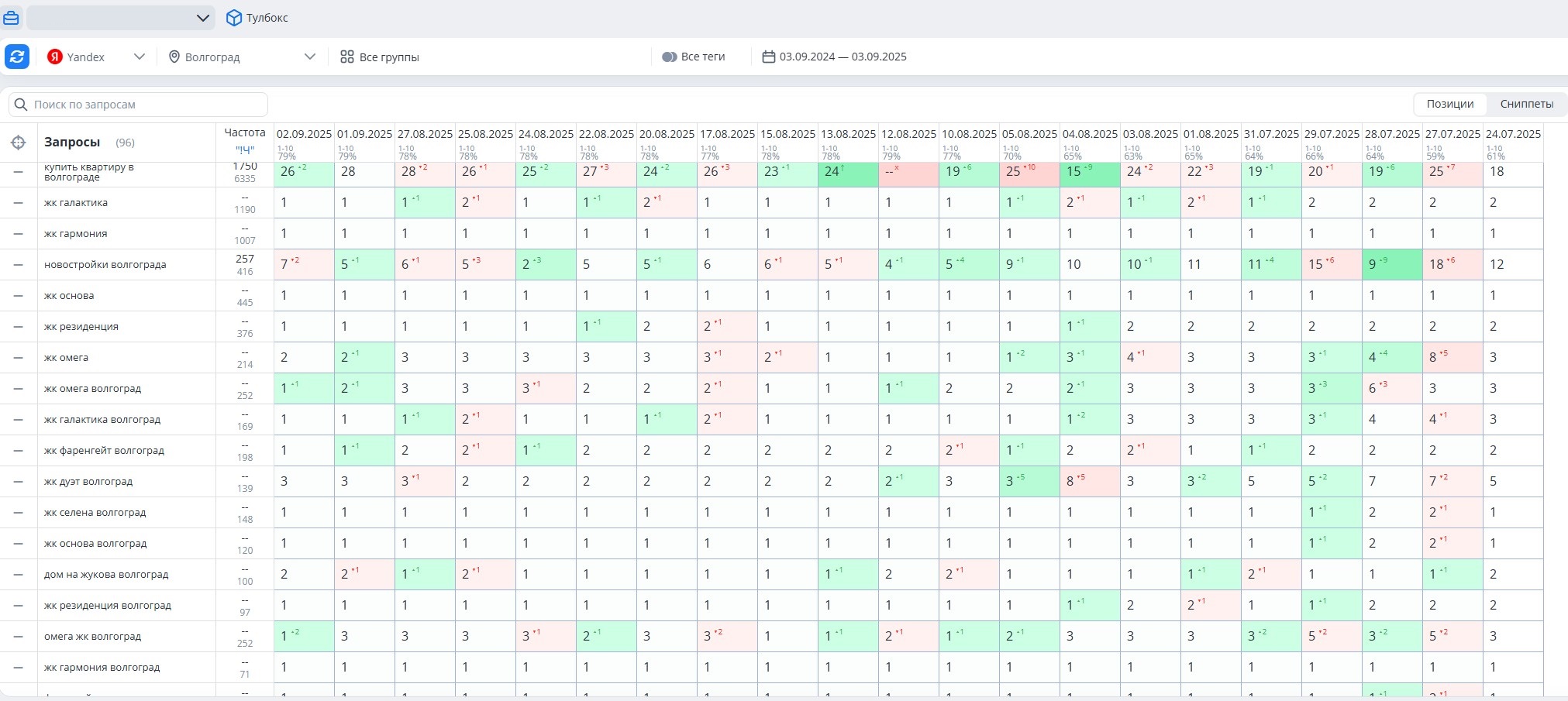Open the новостройки волгограда query row
This screenshot has width=1568, height=701.
pyautogui.click(x=105, y=265)
